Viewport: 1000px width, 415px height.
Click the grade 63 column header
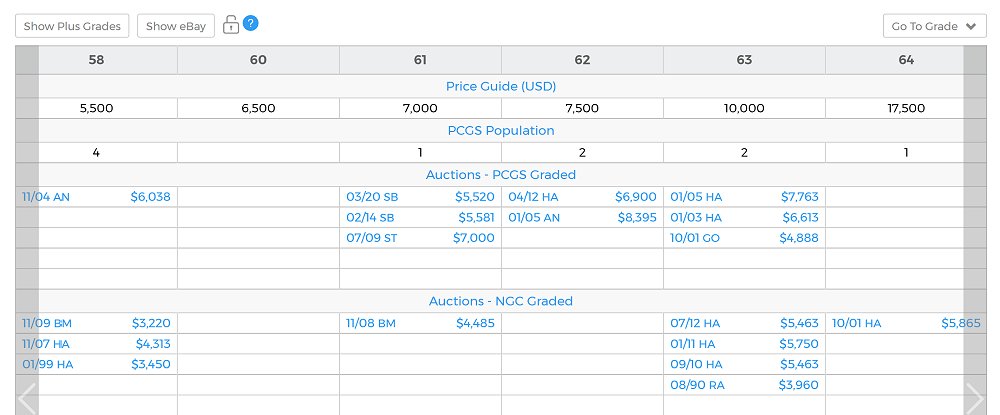[744, 60]
